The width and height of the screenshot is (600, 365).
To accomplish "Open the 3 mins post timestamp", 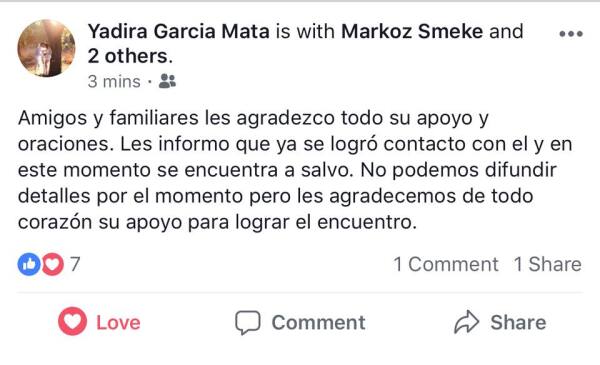I will [x=114, y=81].
